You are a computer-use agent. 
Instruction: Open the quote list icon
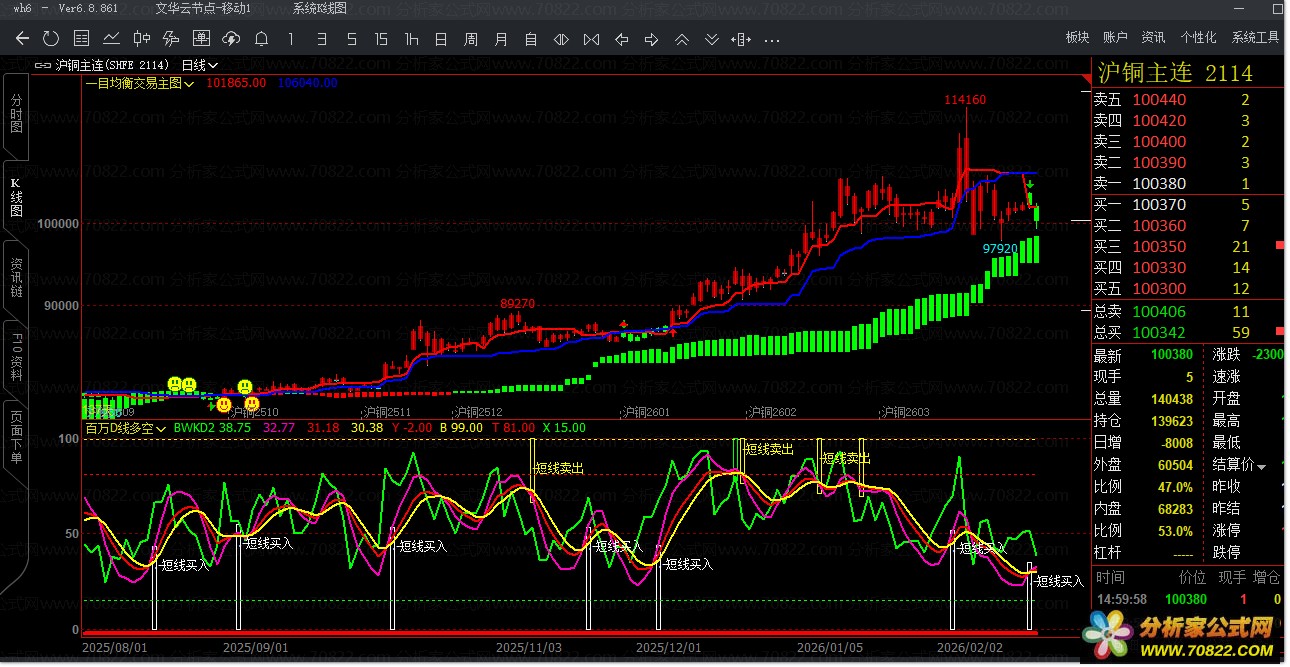(82, 39)
